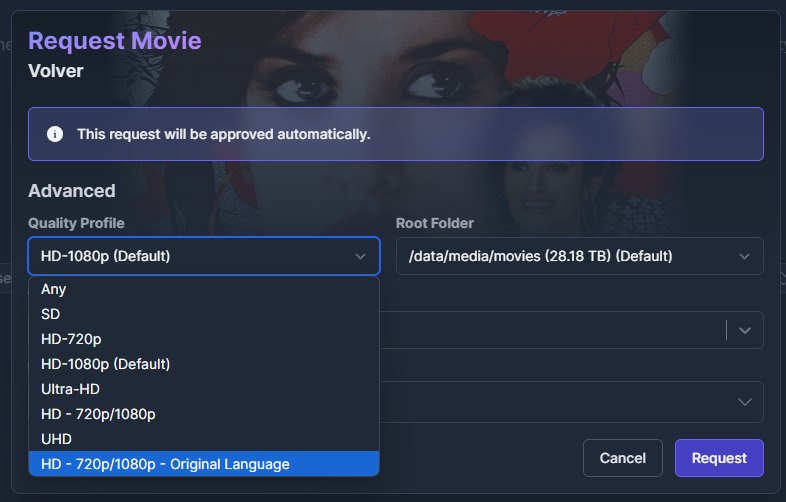Click the Volver movie title

pos(56,71)
